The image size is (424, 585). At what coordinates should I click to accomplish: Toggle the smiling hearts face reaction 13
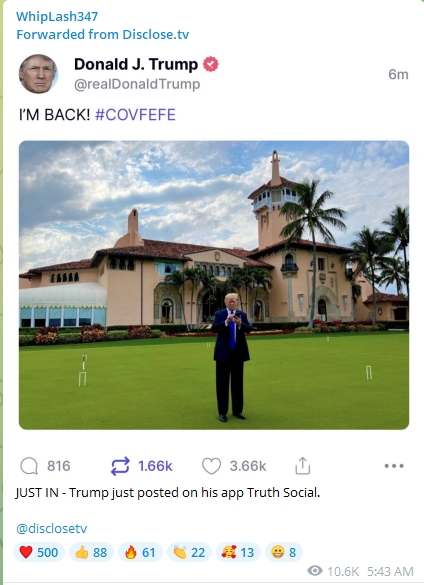click(238, 552)
